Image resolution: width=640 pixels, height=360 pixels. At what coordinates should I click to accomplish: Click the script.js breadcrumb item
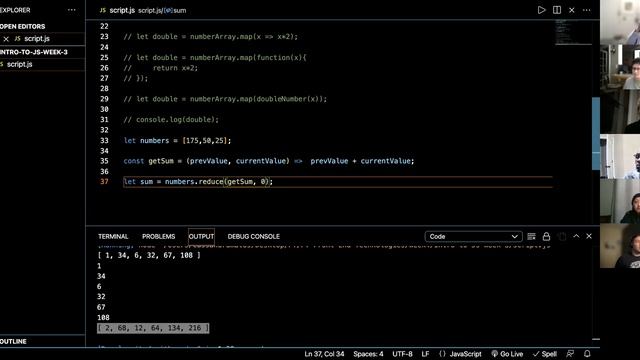point(149,11)
